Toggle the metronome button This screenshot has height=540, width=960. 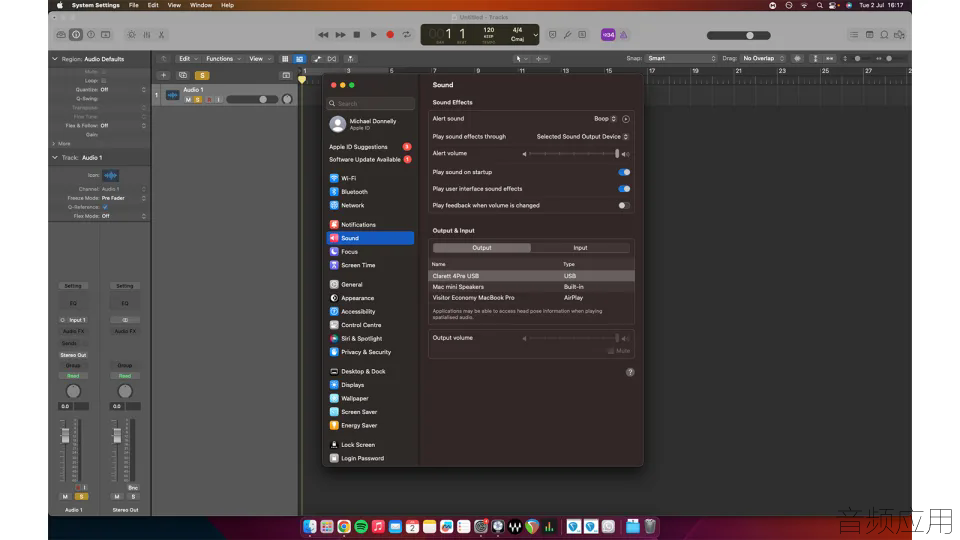[x=623, y=35]
